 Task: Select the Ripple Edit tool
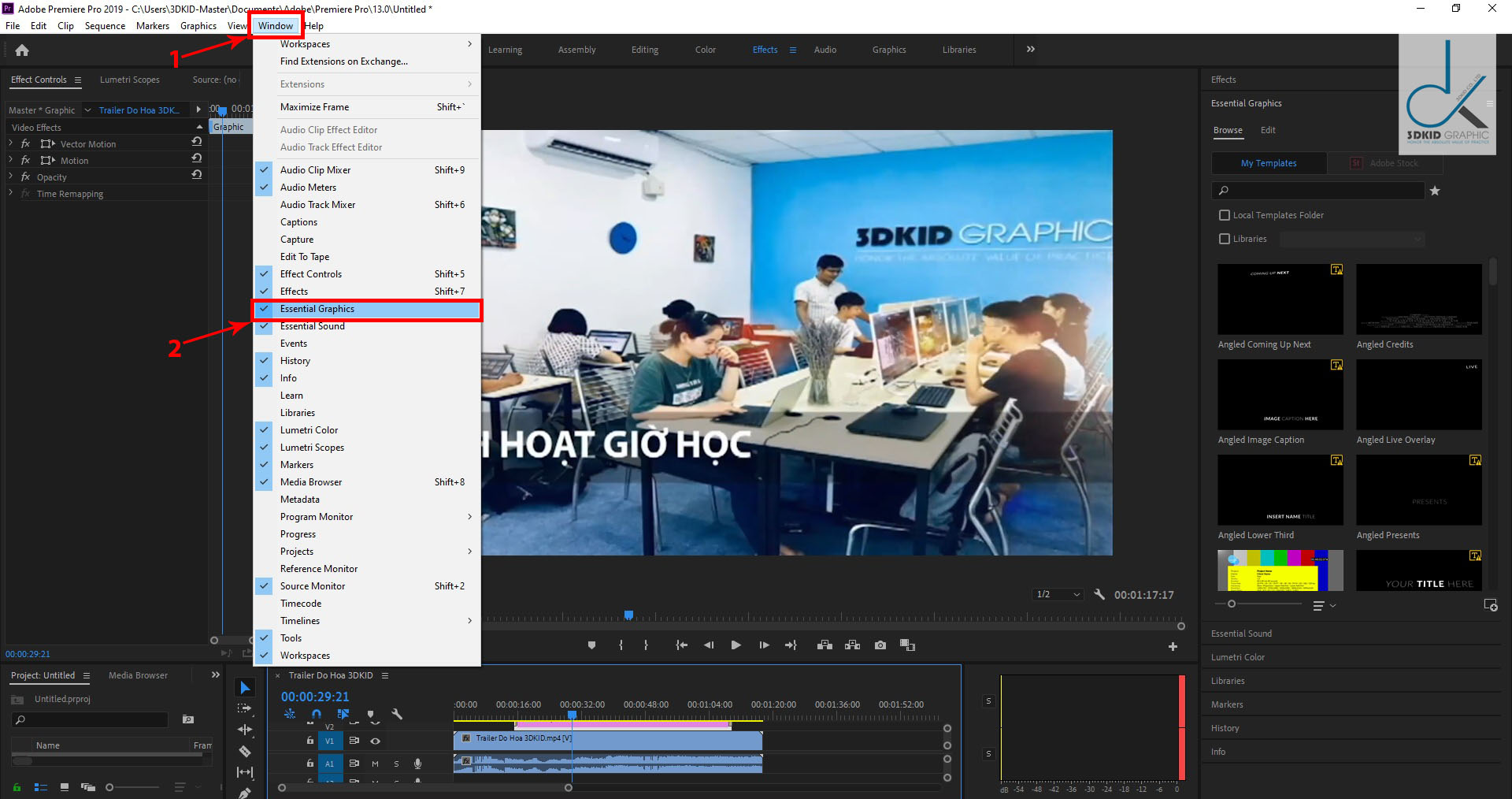coord(245,730)
